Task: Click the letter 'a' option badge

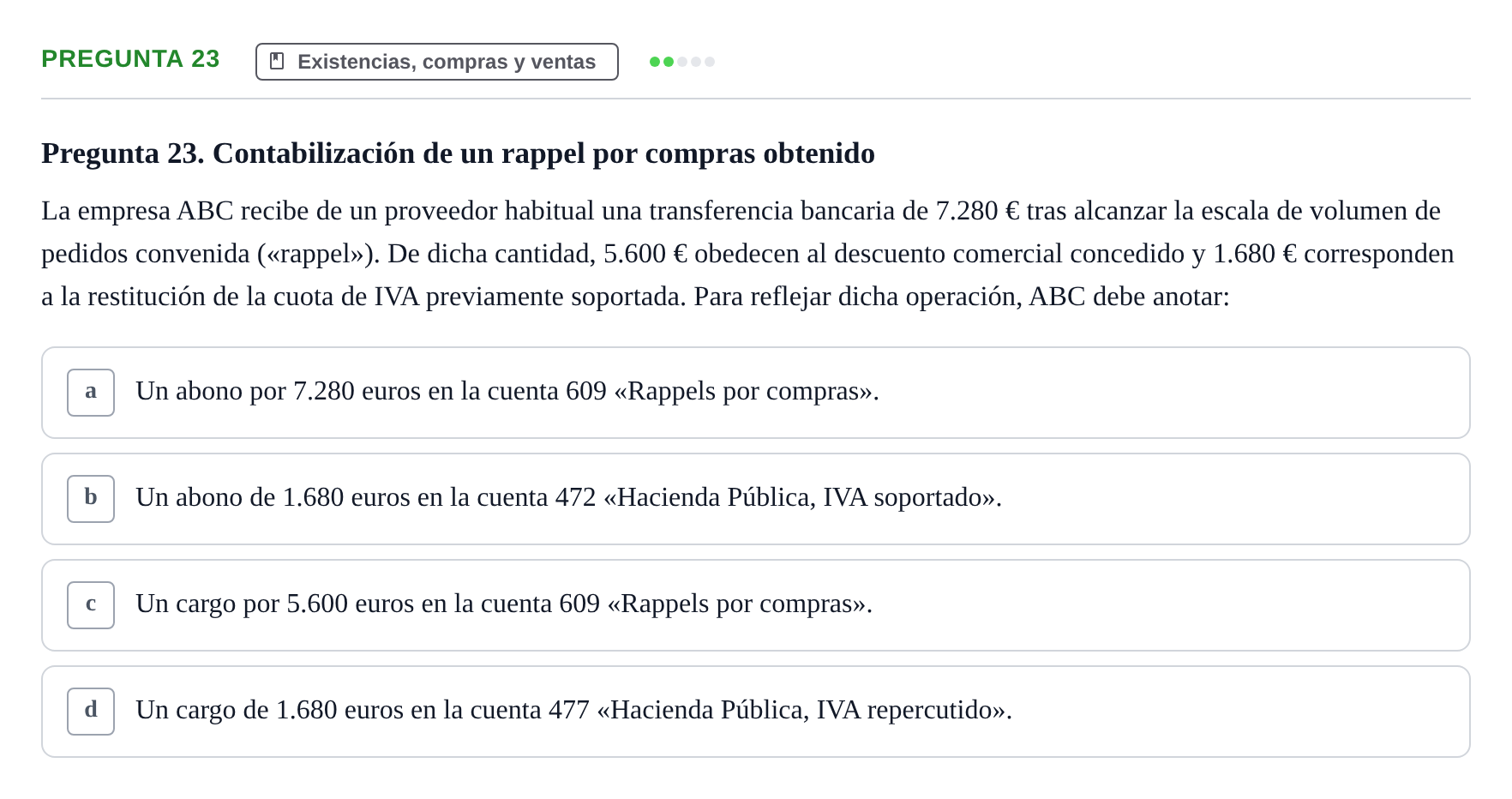Action: 91,393
